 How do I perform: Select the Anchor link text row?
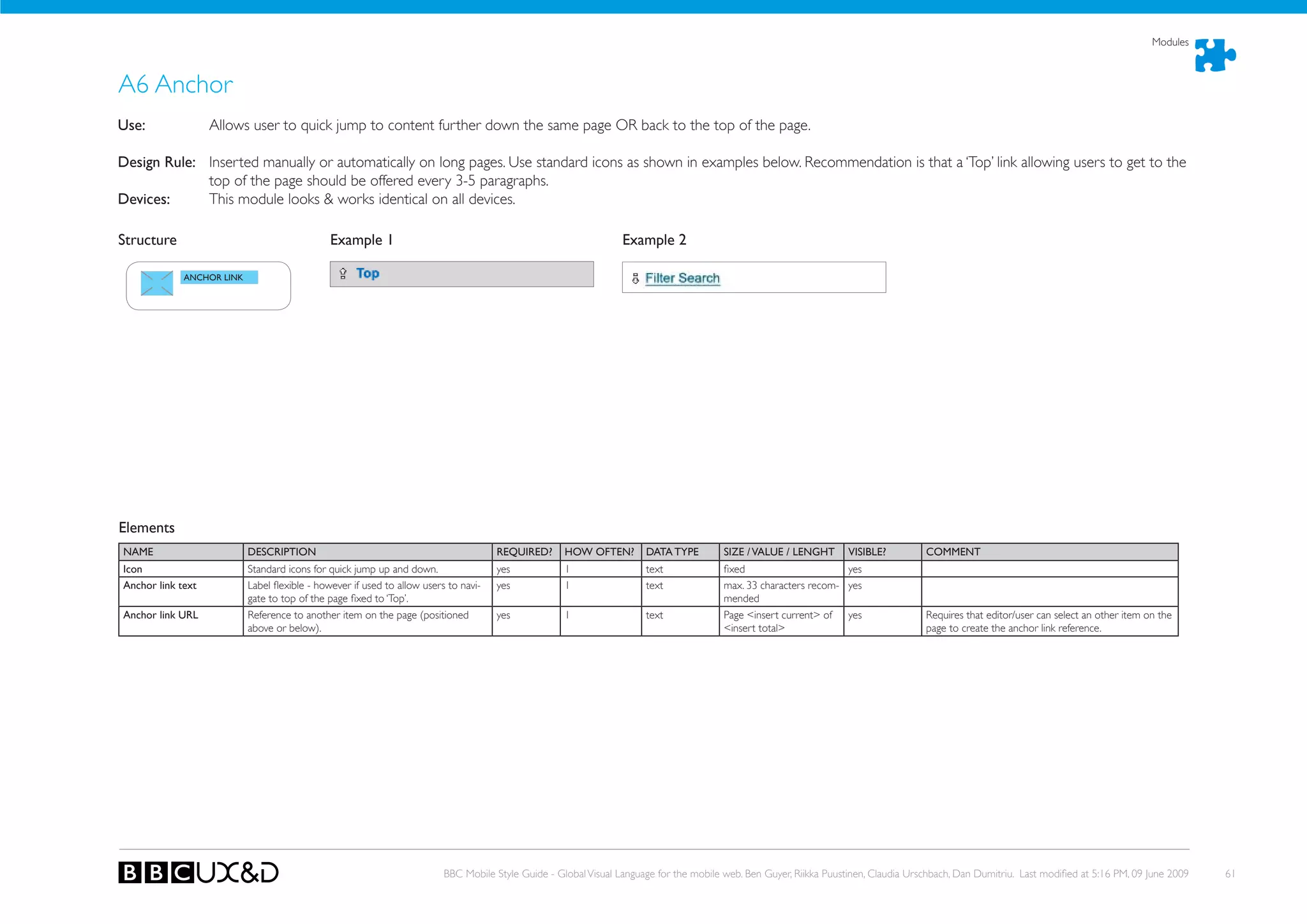(x=160, y=586)
